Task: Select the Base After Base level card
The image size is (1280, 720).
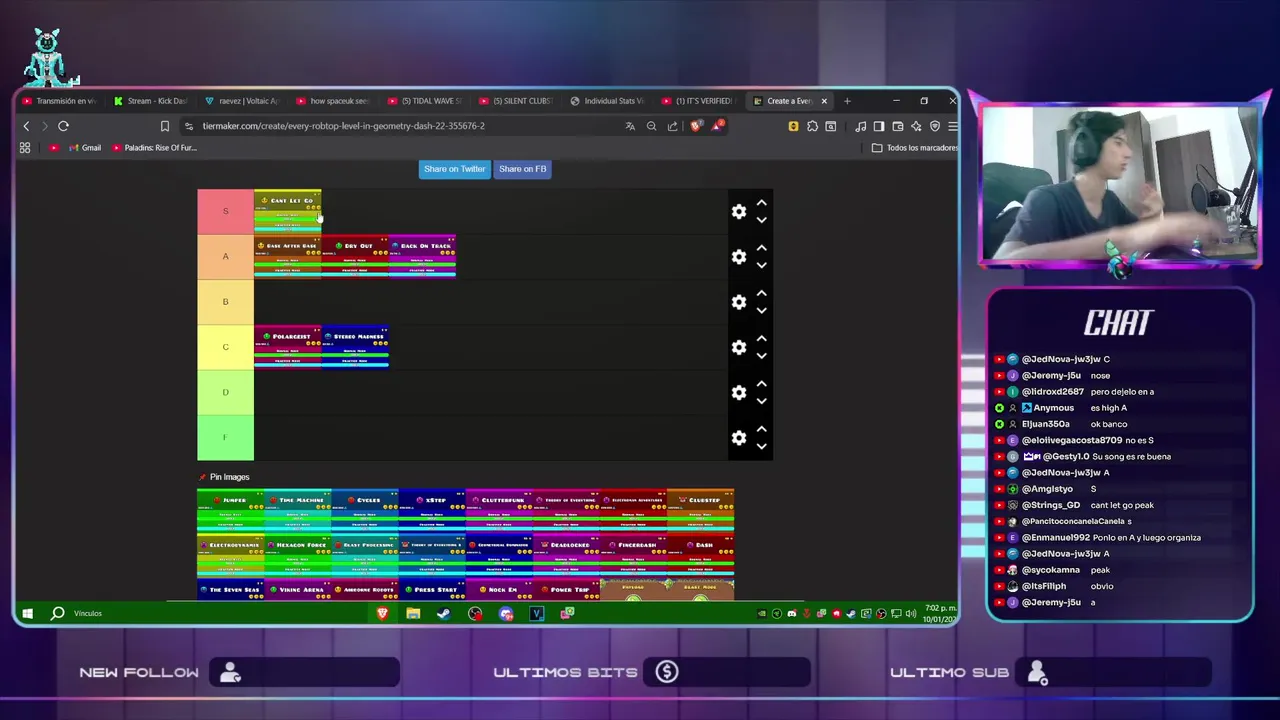Action: 288,257
